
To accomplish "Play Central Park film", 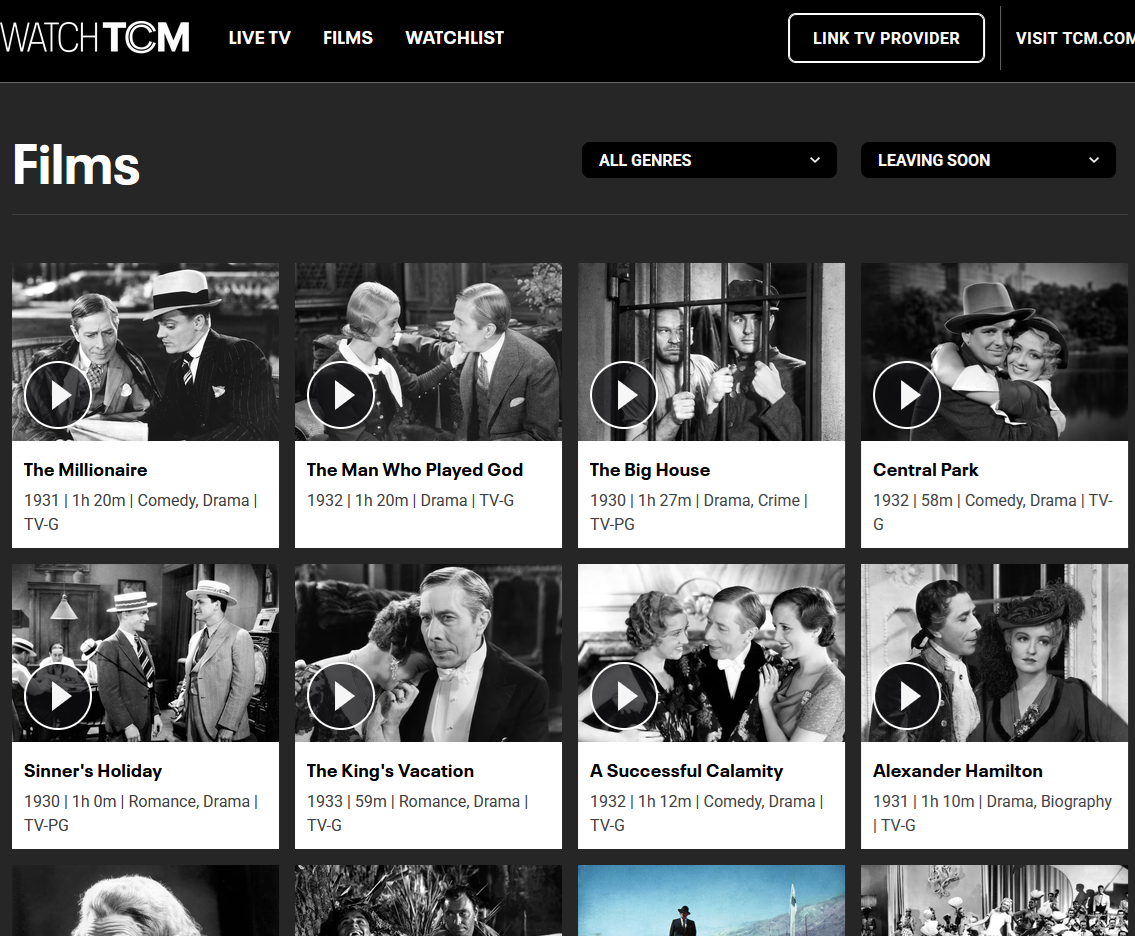I will 907,395.
